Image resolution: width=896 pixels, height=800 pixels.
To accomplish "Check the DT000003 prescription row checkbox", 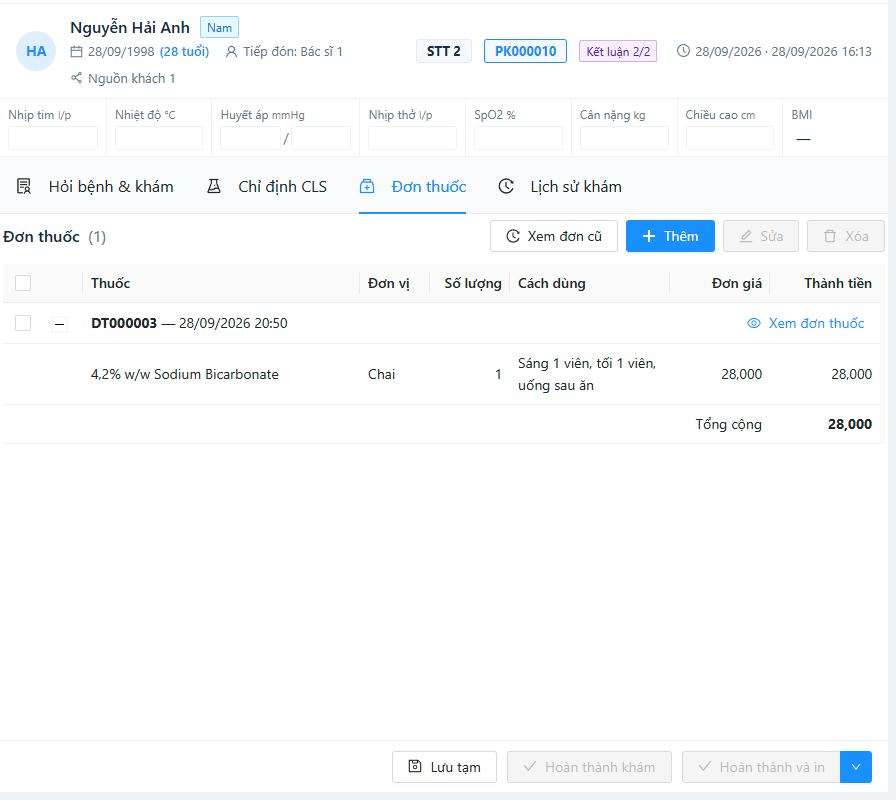I will tap(23, 323).
